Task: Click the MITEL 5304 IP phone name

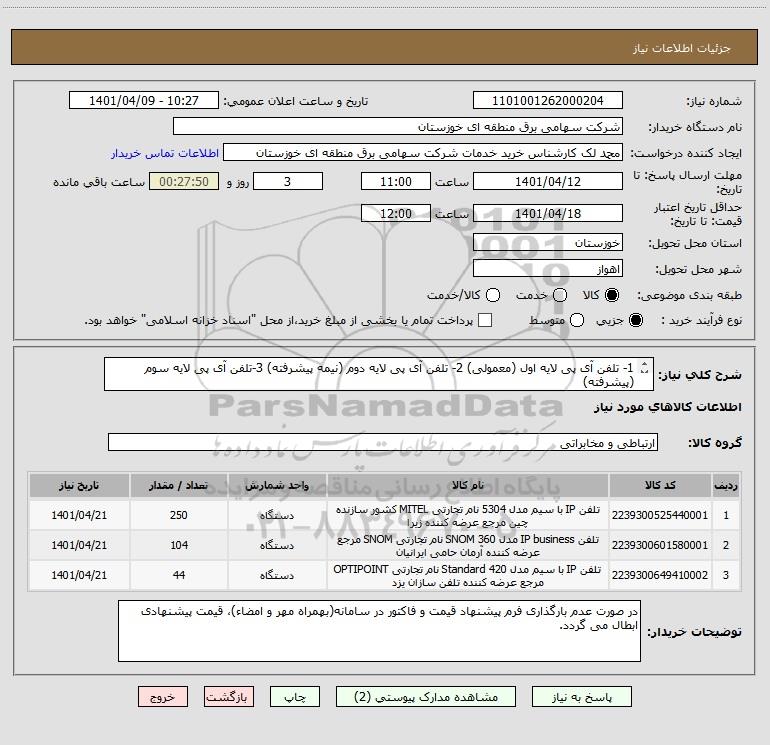Action: coord(468,516)
